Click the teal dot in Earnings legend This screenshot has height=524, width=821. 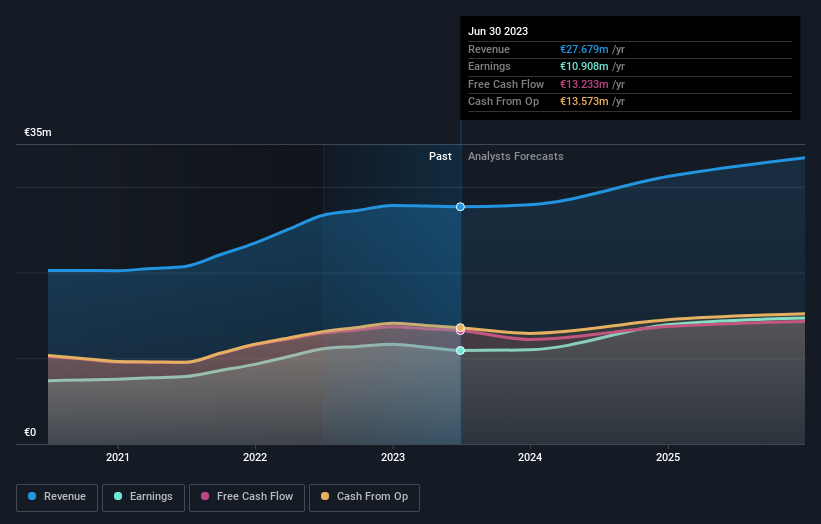click(x=118, y=496)
